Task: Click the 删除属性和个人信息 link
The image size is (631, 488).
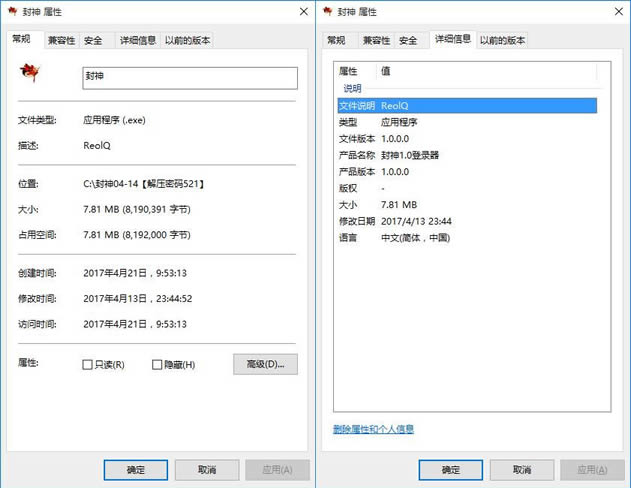Action: (x=373, y=429)
